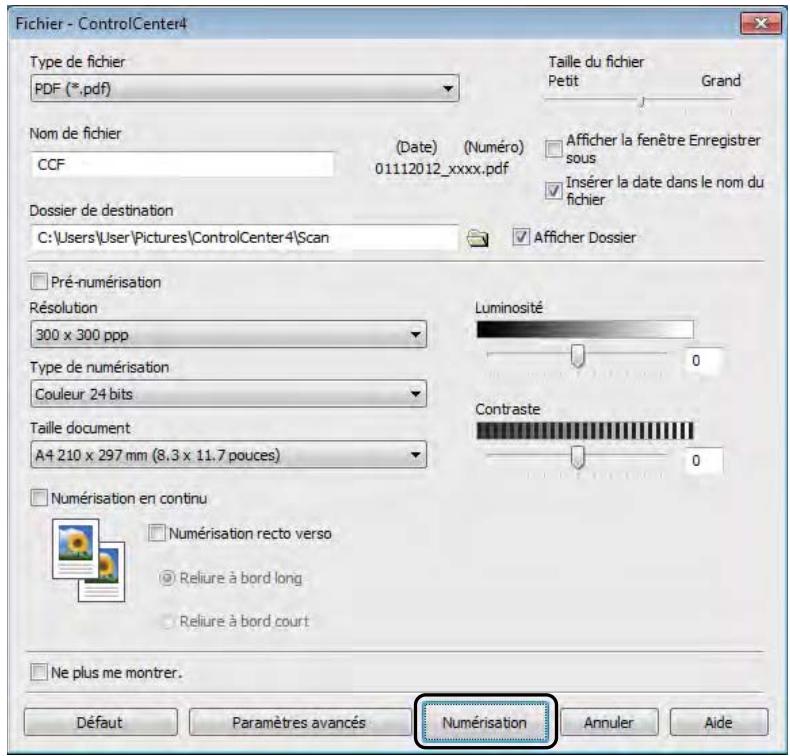Click the Défaut button
The height and width of the screenshot is (756, 790).
click(x=100, y=722)
